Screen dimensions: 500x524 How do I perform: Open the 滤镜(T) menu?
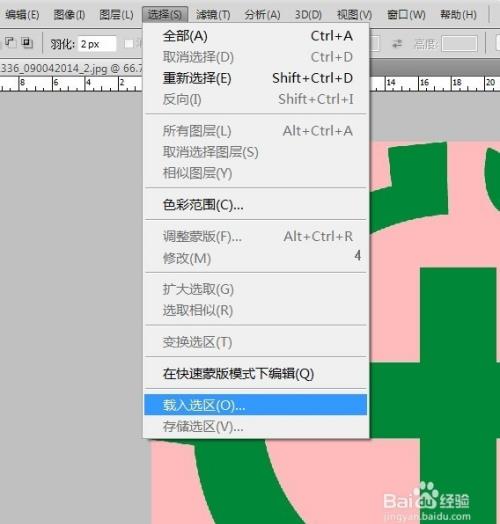(213, 15)
